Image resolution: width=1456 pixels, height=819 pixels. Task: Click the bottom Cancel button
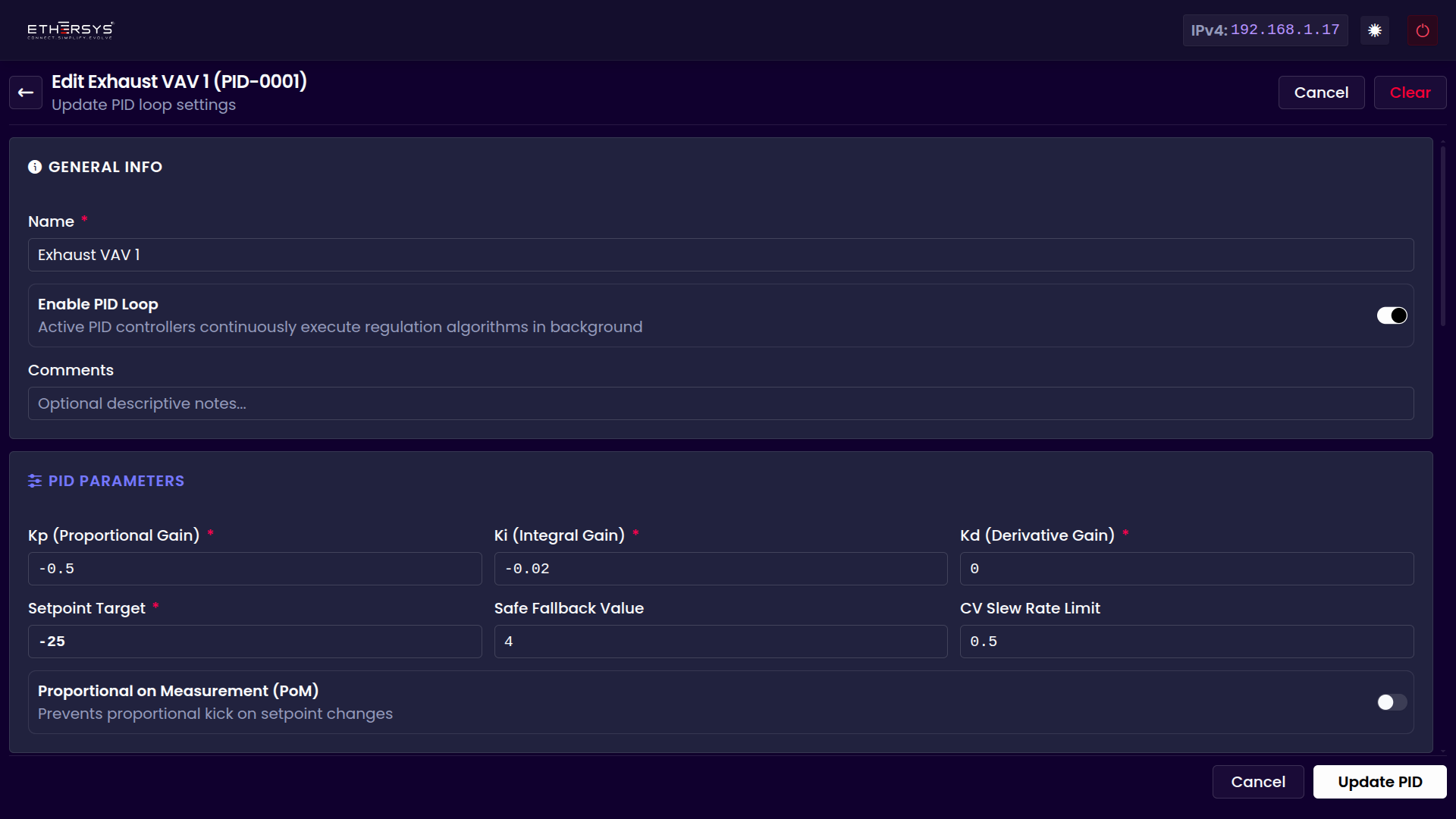click(x=1258, y=782)
